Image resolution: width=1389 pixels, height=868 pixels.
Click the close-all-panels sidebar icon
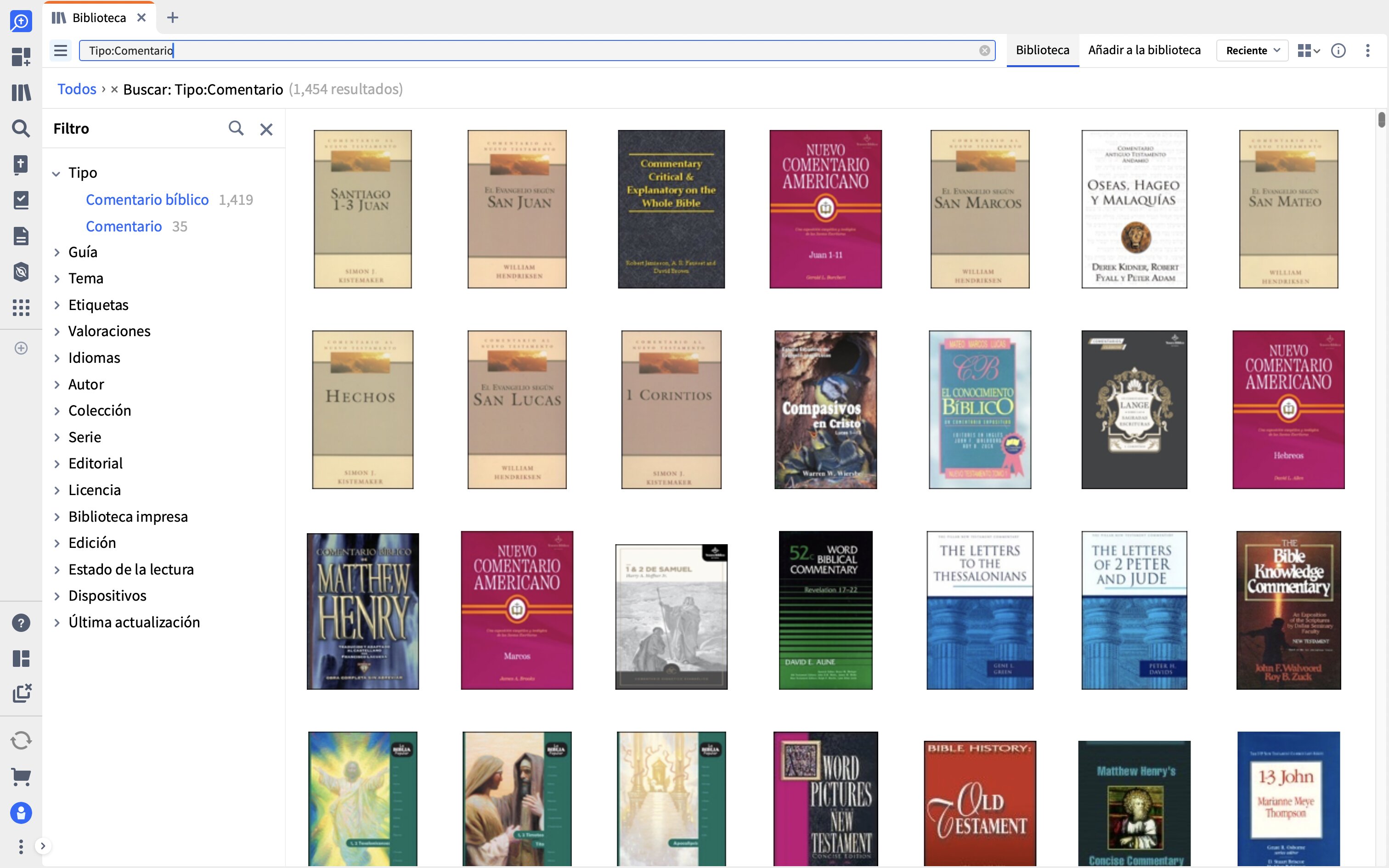point(22,693)
